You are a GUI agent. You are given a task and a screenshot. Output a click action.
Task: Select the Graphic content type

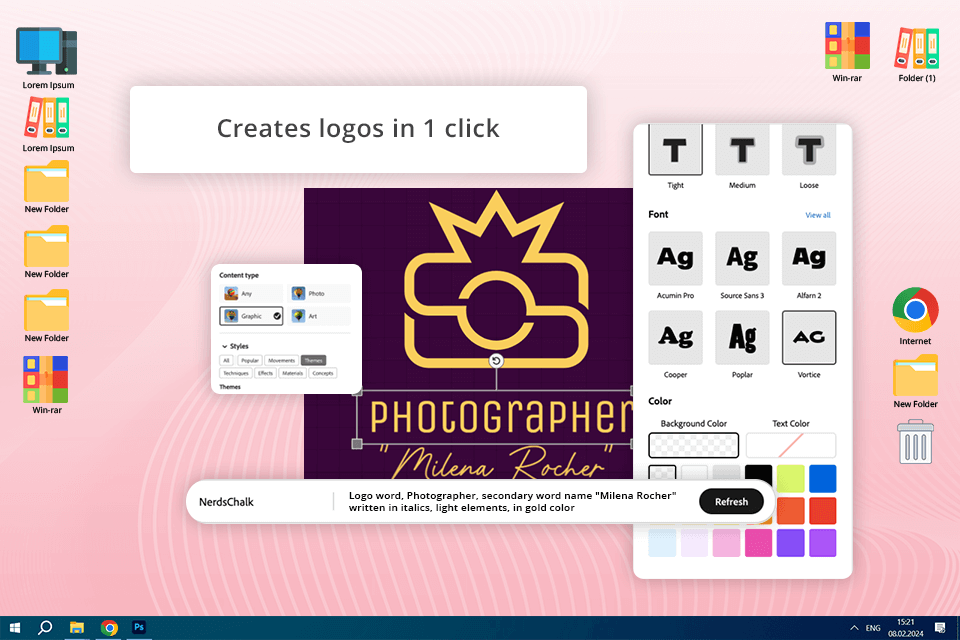[252, 316]
